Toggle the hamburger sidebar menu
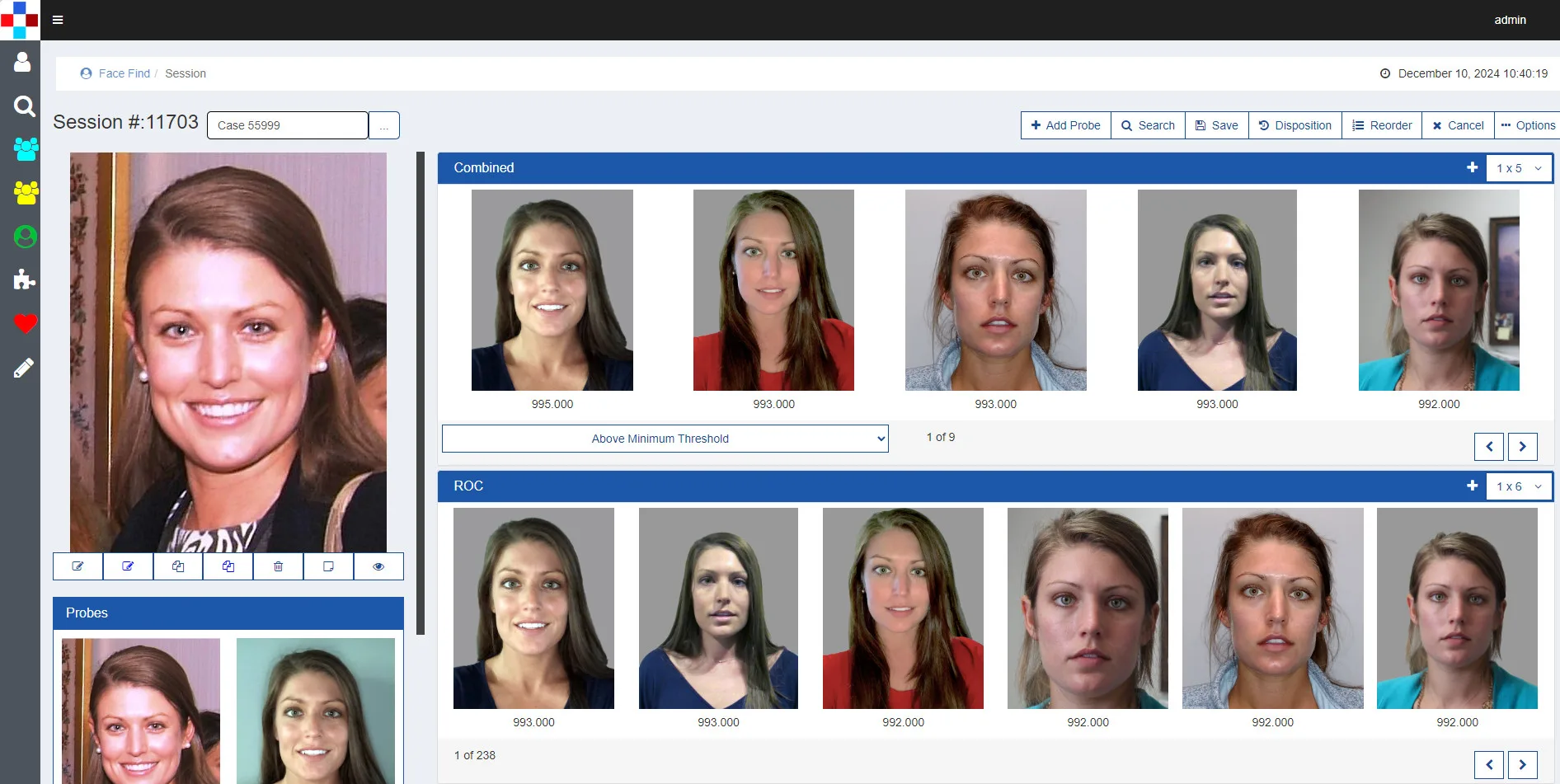This screenshot has height=784, width=1560. click(58, 20)
